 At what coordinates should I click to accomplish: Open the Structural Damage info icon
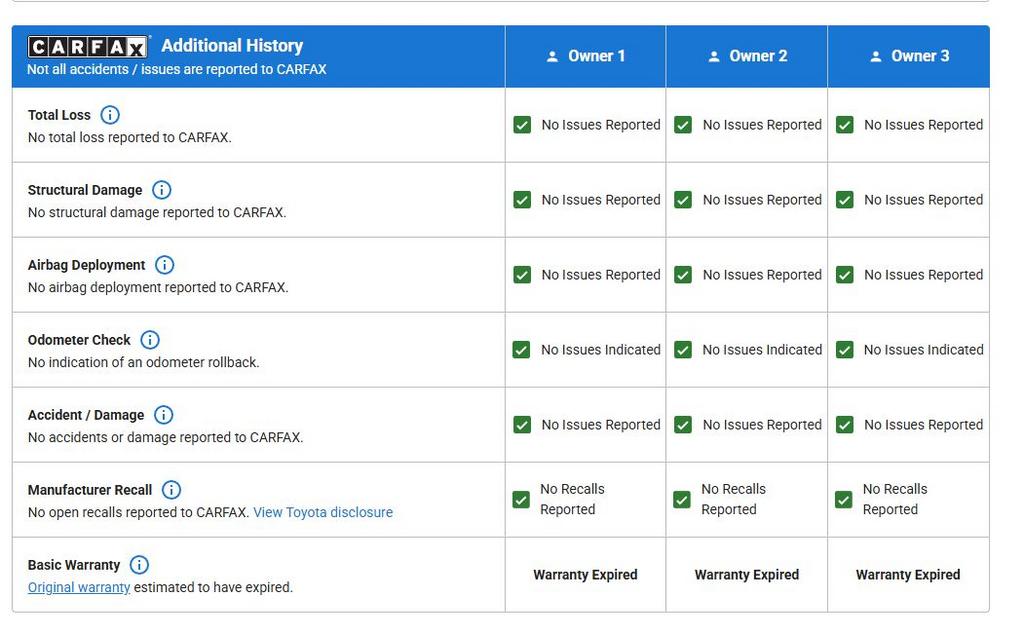[162, 190]
